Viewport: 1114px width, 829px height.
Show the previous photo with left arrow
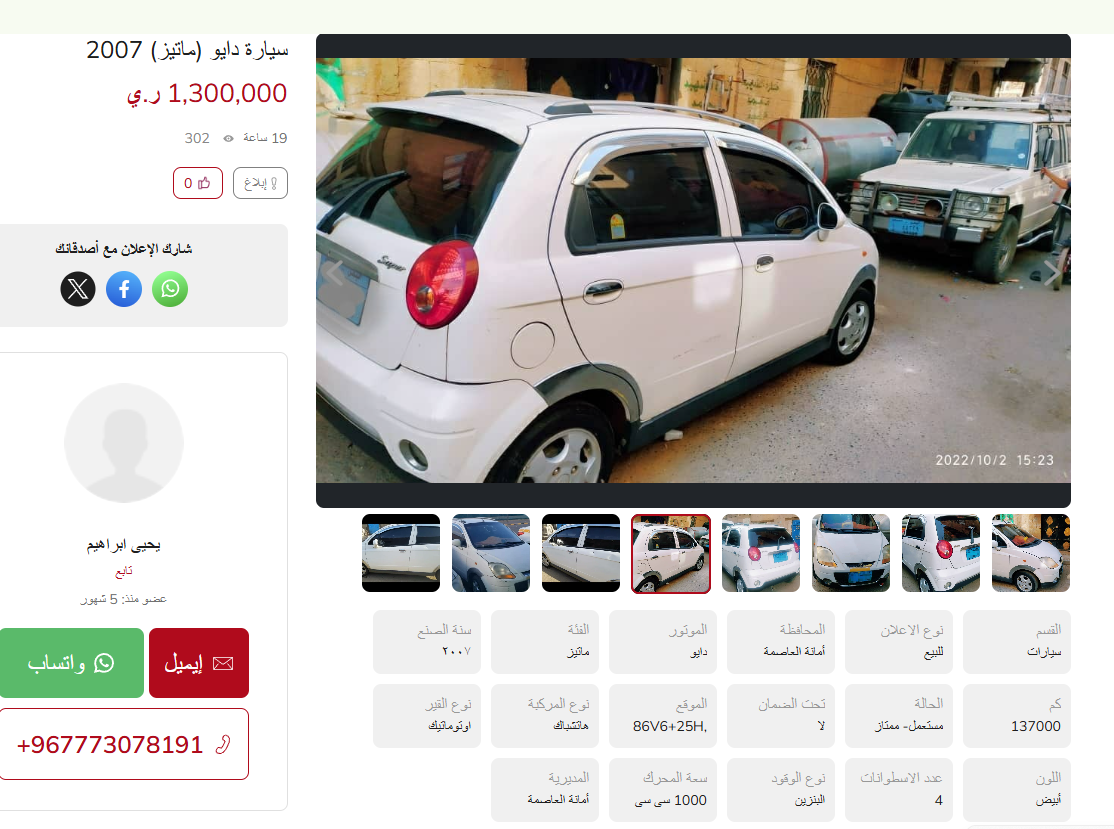[334, 272]
